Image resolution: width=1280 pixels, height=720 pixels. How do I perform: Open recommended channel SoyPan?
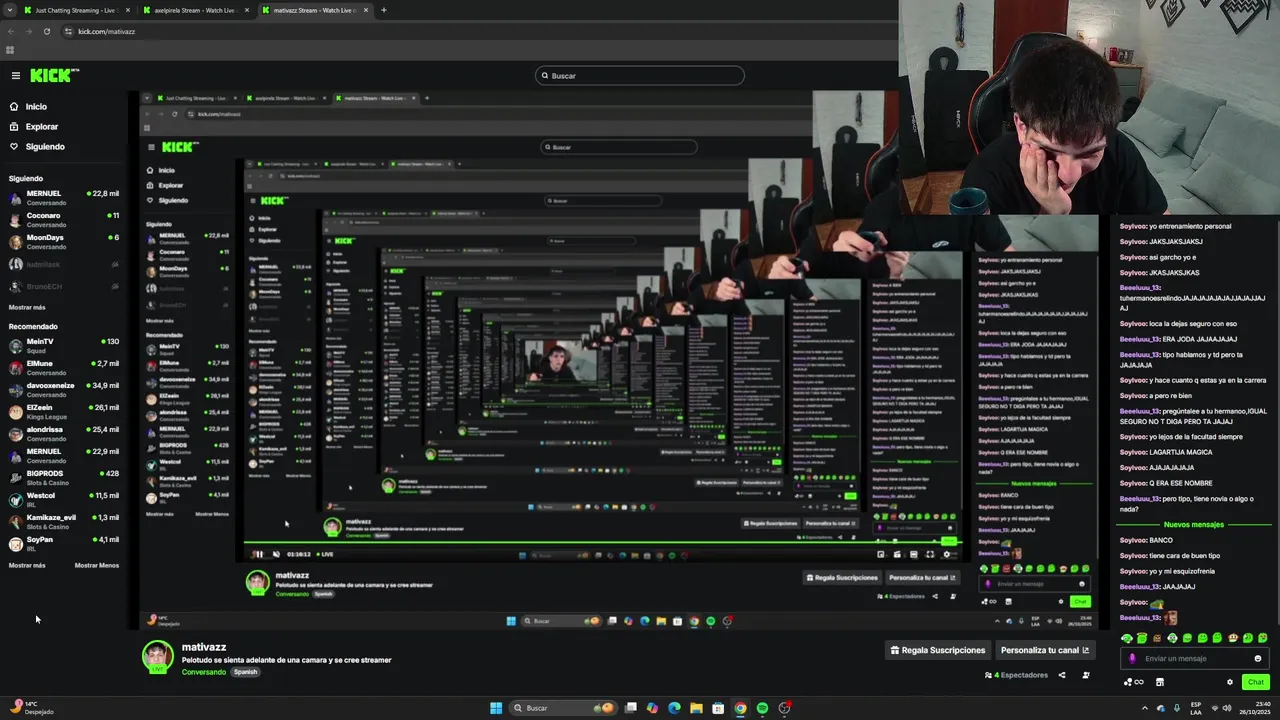point(64,543)
